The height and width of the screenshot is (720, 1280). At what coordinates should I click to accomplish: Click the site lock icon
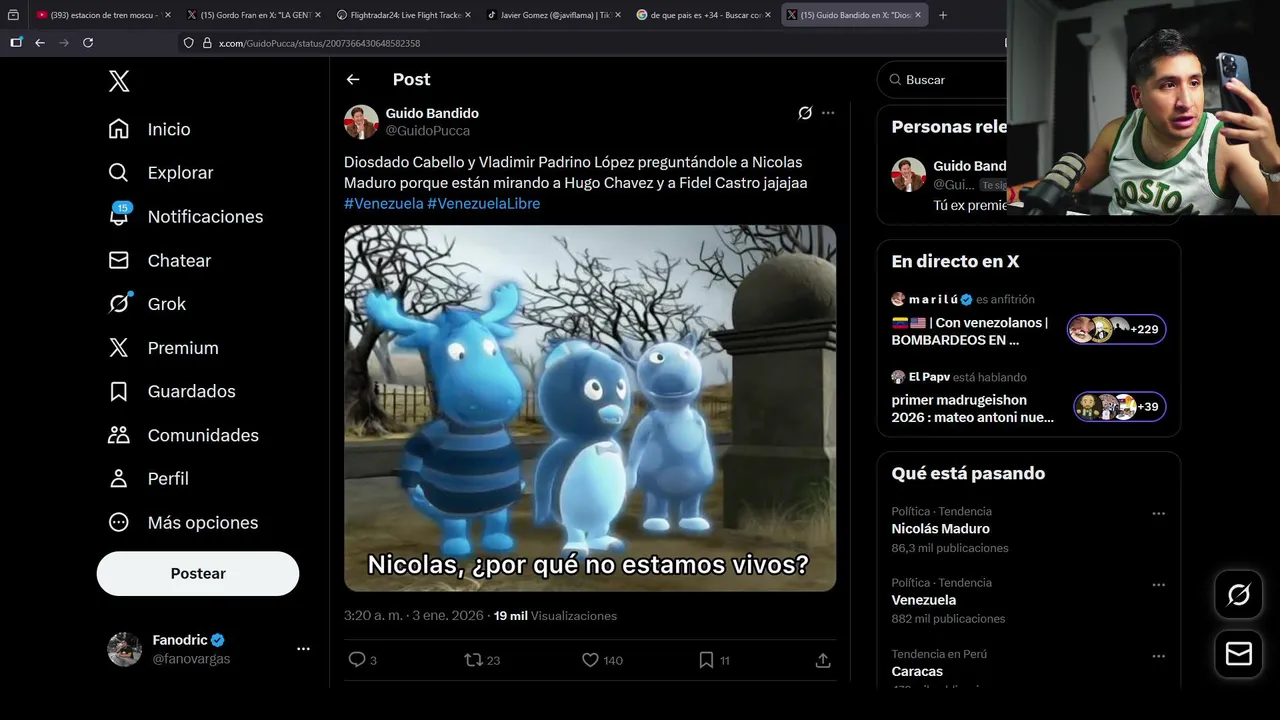(208, 43)
